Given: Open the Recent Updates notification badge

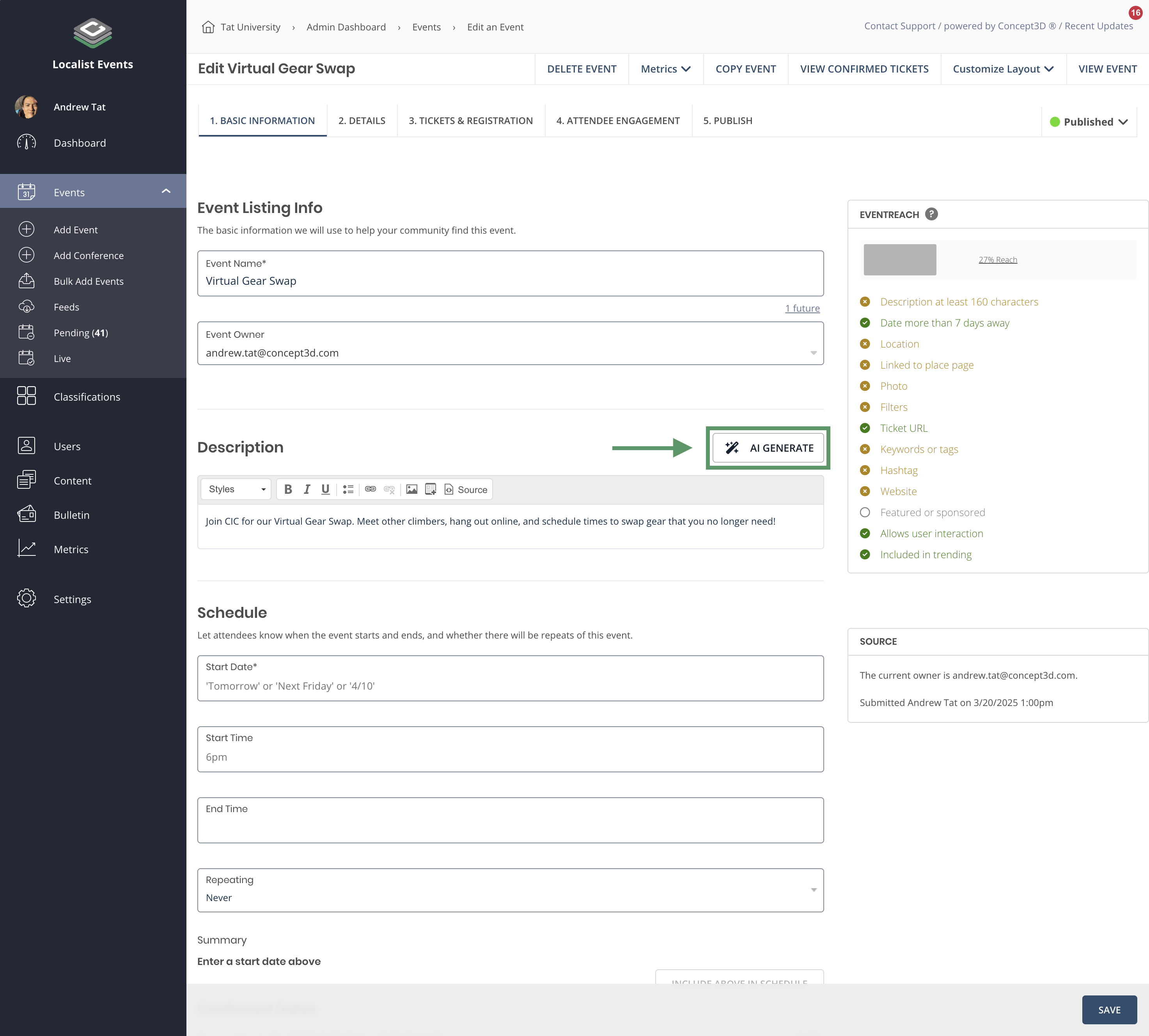Looking at the screenshot, I should tap(1135, 12).
